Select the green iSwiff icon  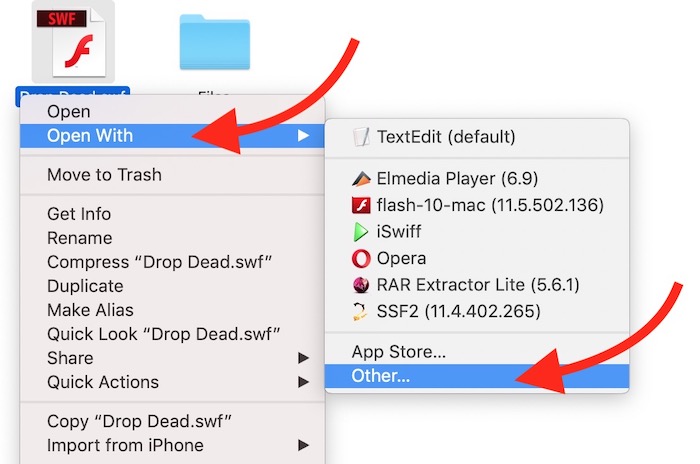[x=361, y=232]
